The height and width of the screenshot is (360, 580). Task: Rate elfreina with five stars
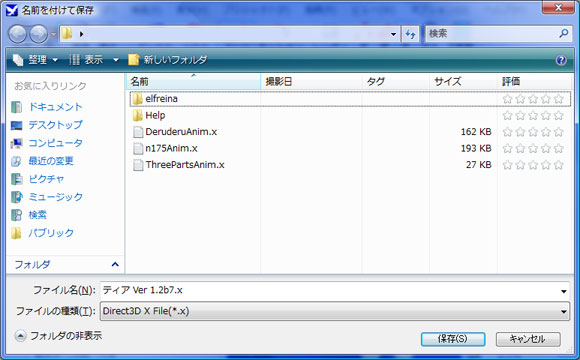559,99
